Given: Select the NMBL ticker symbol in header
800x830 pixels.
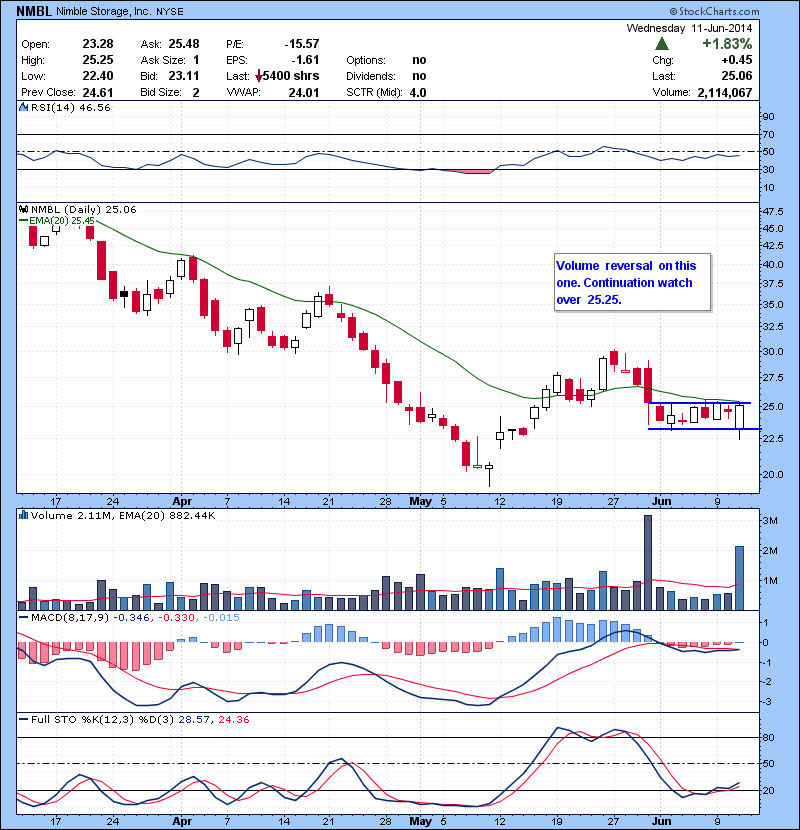Looking at the screenshot, I should [x=34, y=11].
